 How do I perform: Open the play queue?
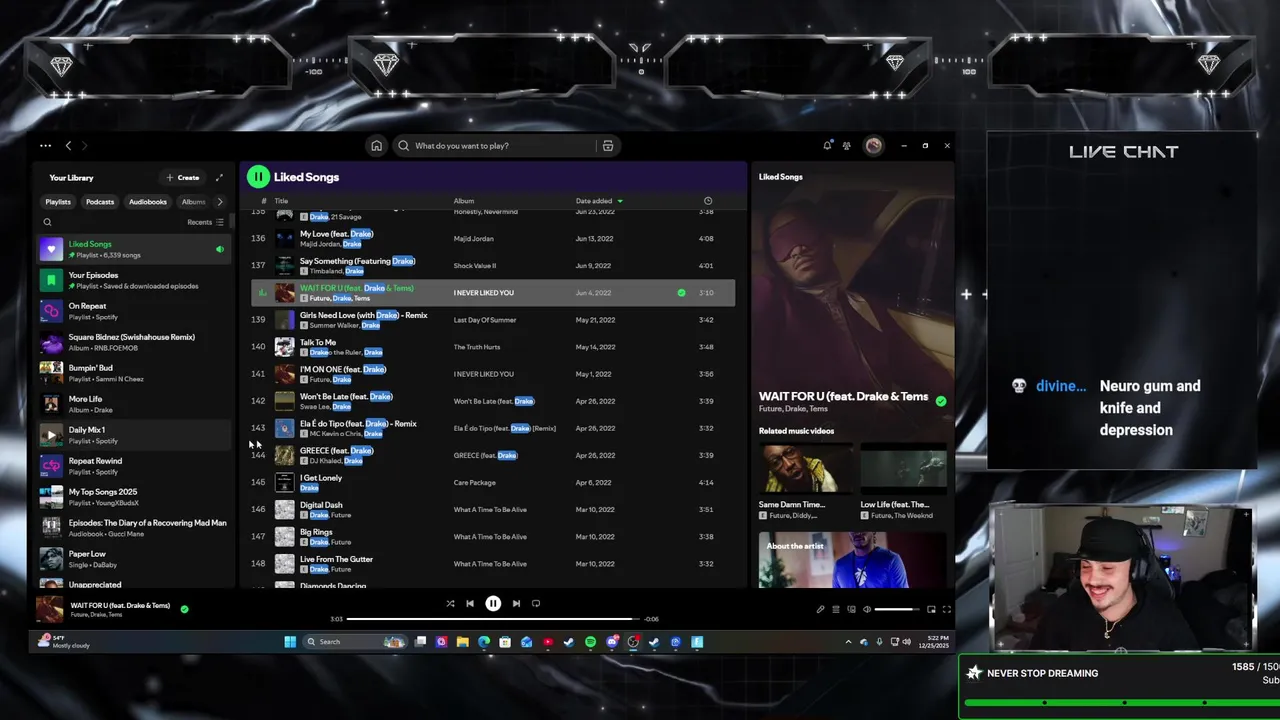pos(836,609)
